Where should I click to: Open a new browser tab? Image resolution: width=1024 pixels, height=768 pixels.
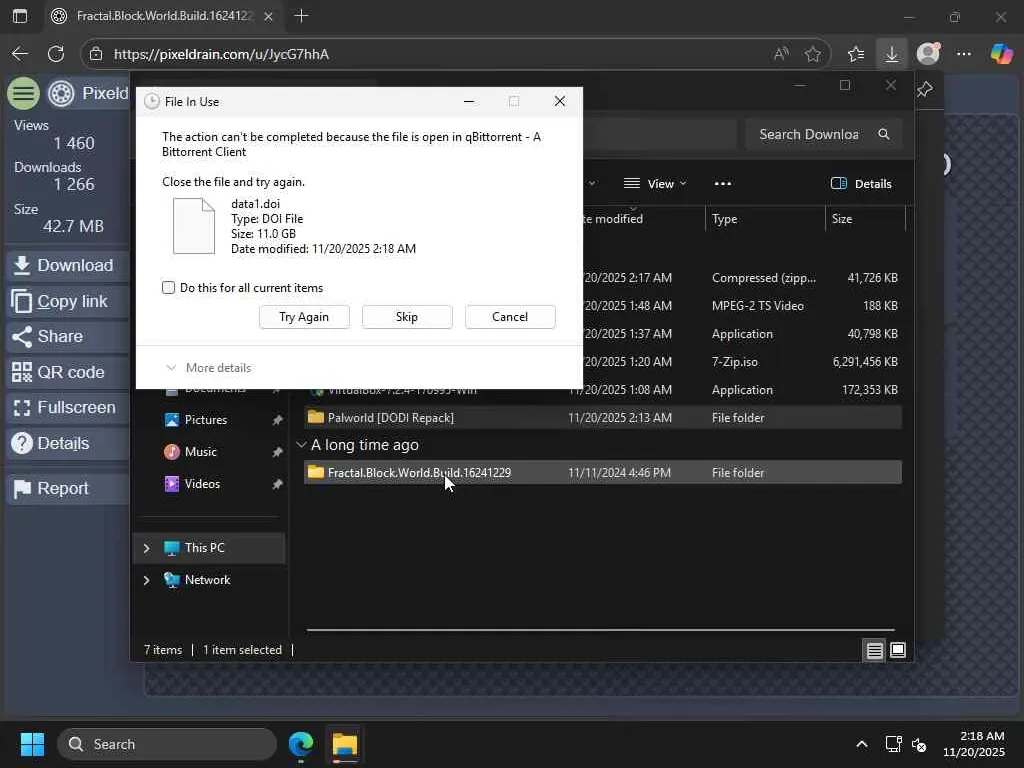301,16
